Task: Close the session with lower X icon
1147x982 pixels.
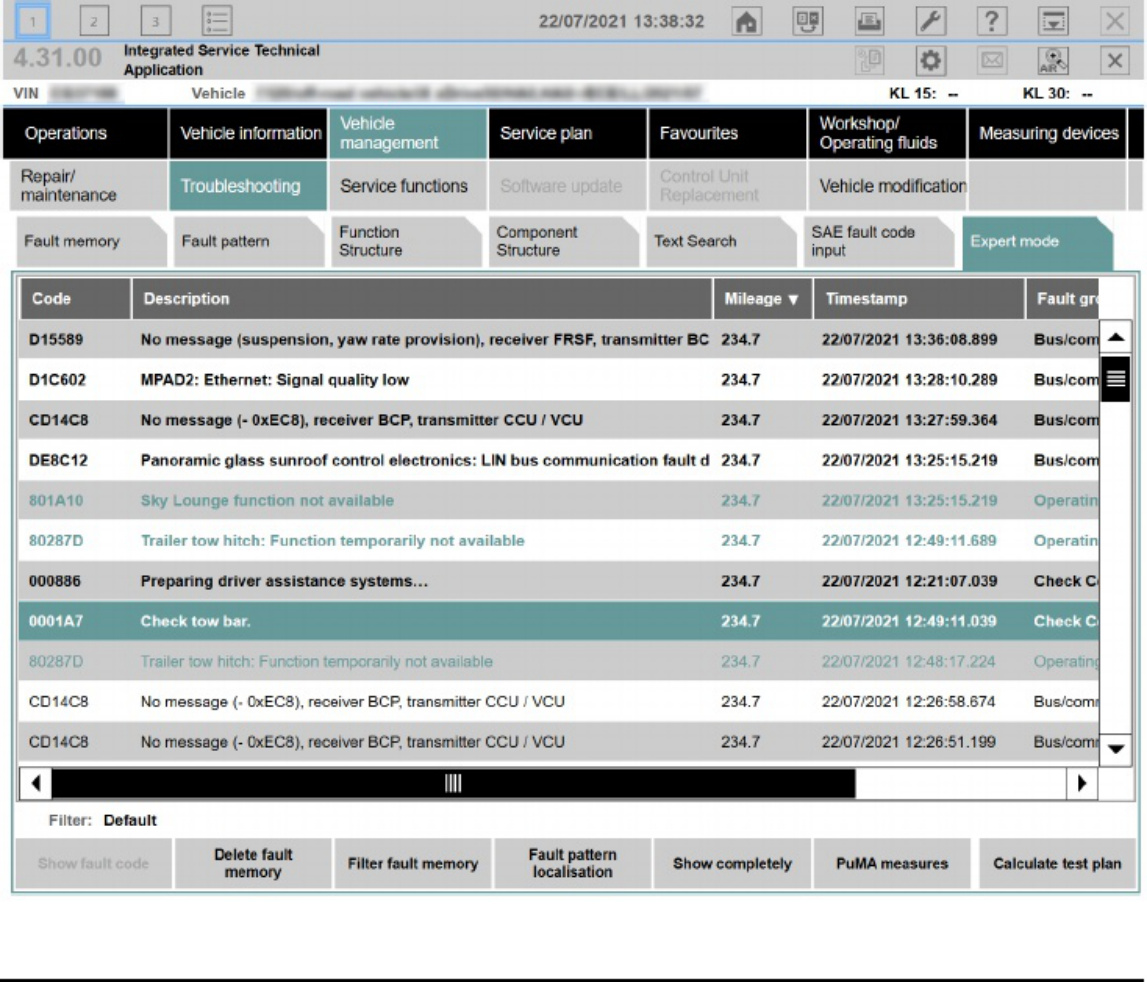Action: click(1115, 60)
